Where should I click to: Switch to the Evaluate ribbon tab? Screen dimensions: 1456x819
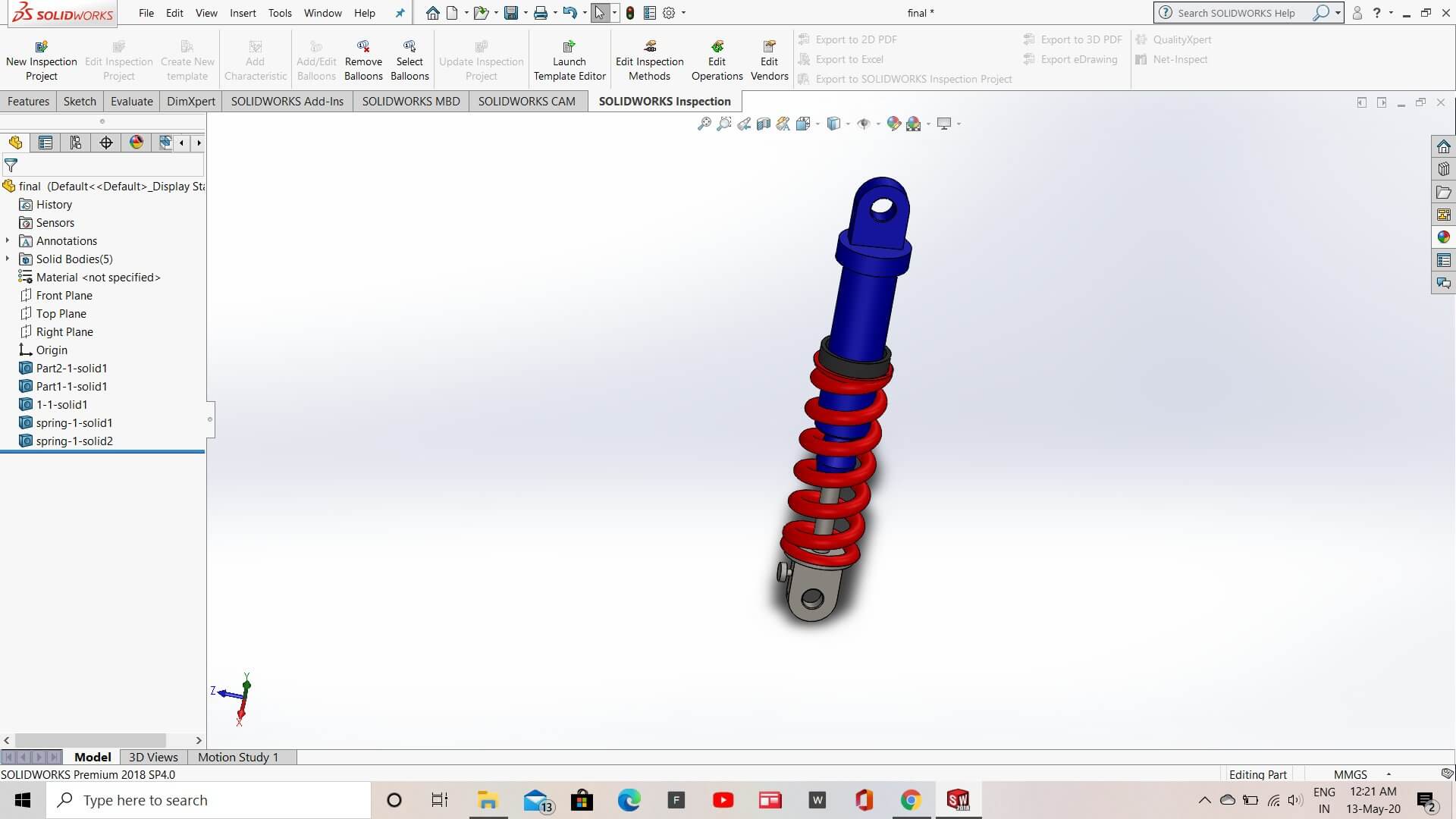coord(131,102)
